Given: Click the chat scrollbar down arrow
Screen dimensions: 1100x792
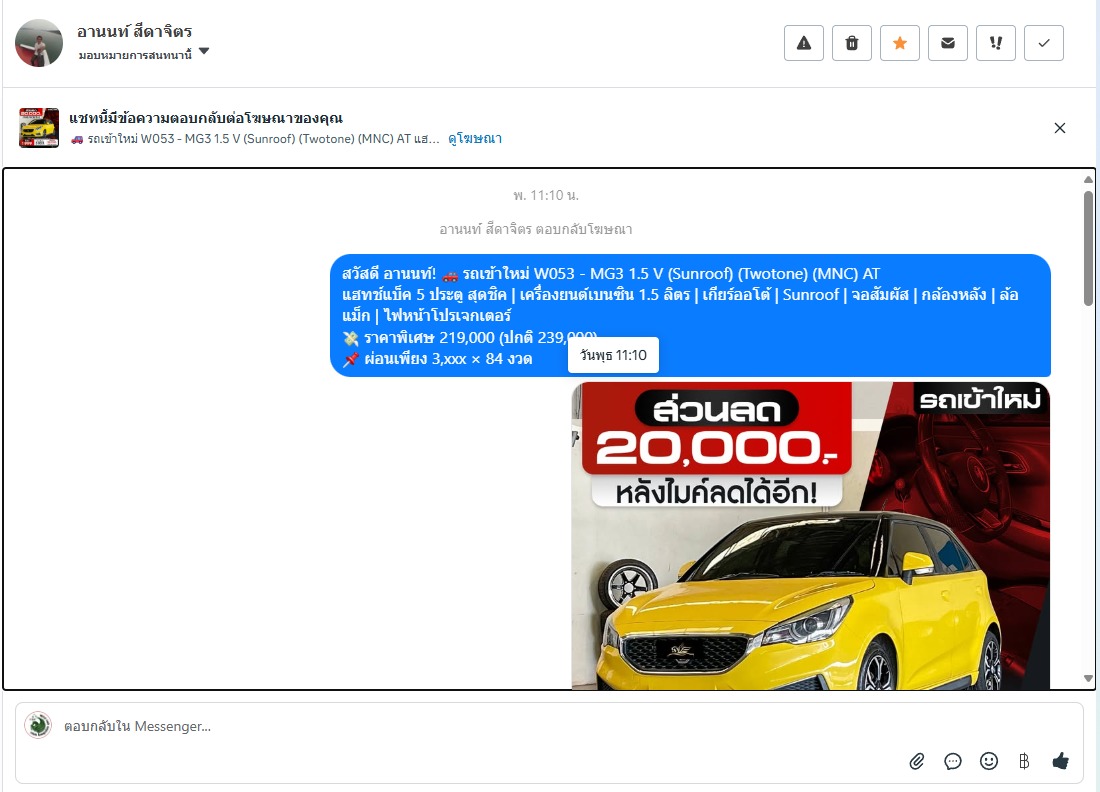Looking at the screenshot, I should pyautogui.click(x=1088, y=678).
